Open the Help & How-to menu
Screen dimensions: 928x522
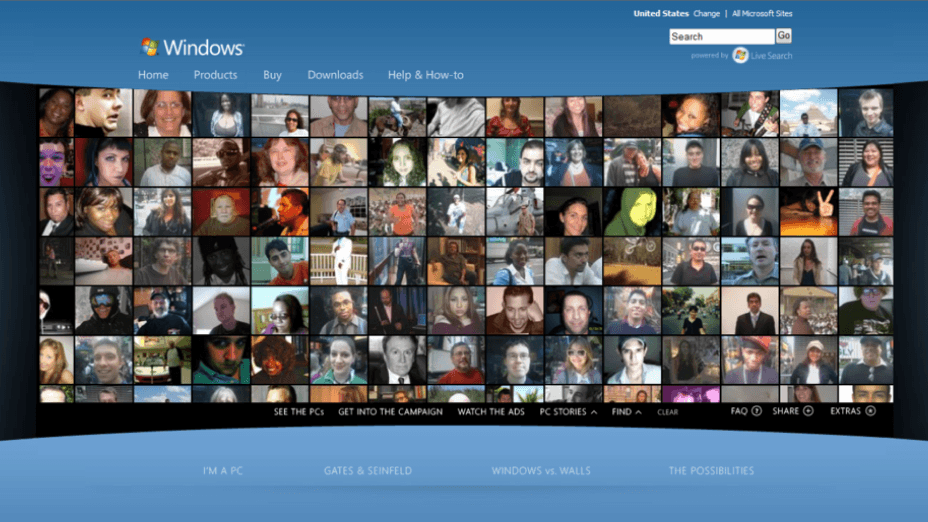(426, 75)
